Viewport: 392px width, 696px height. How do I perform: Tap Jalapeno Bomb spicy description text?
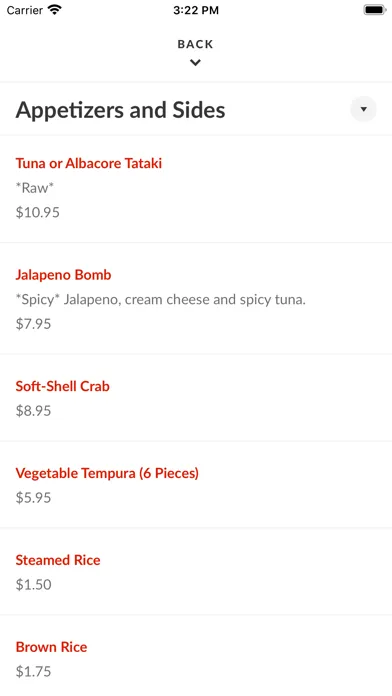tap(161, 300)
